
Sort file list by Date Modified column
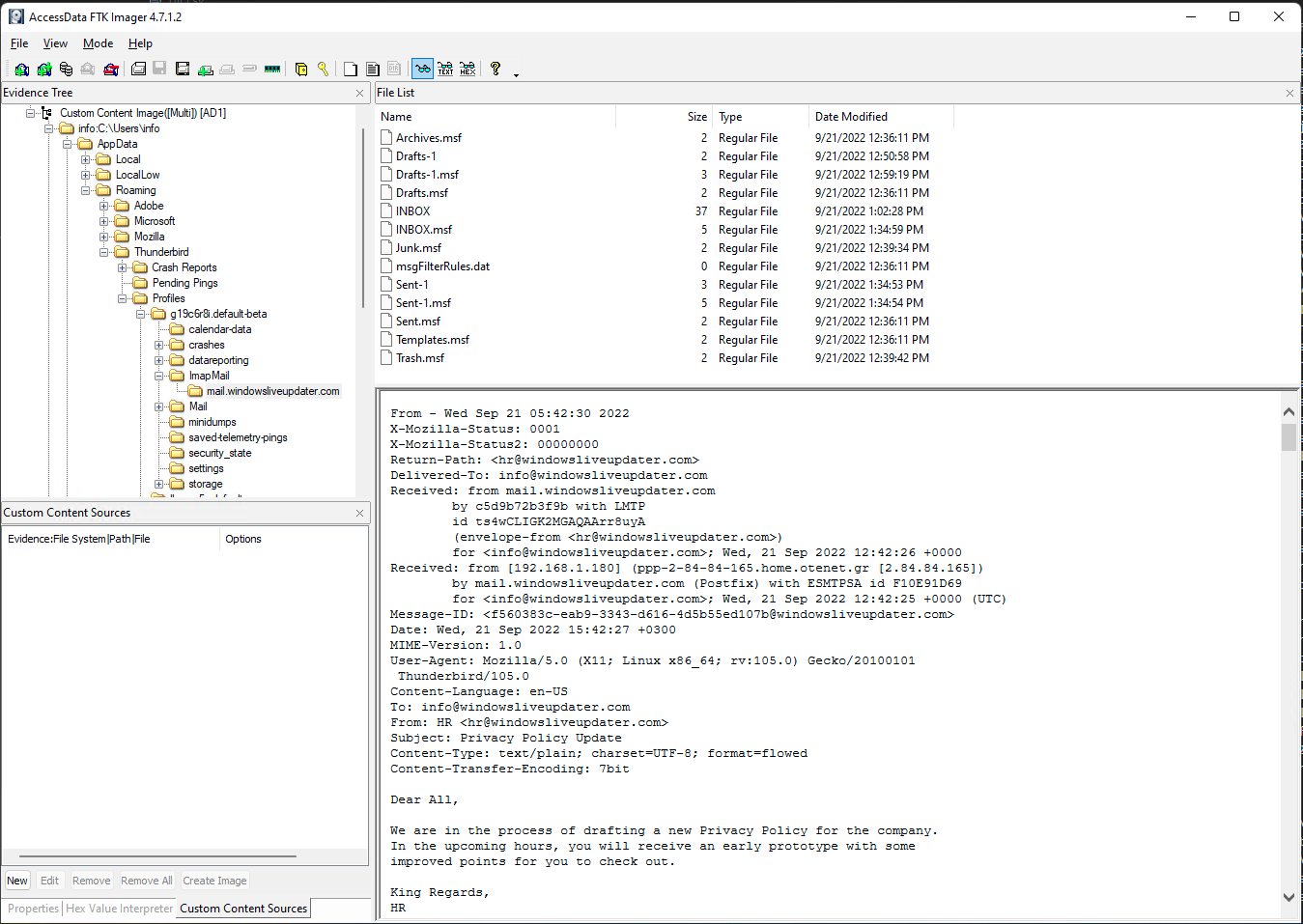coord(881,117)
